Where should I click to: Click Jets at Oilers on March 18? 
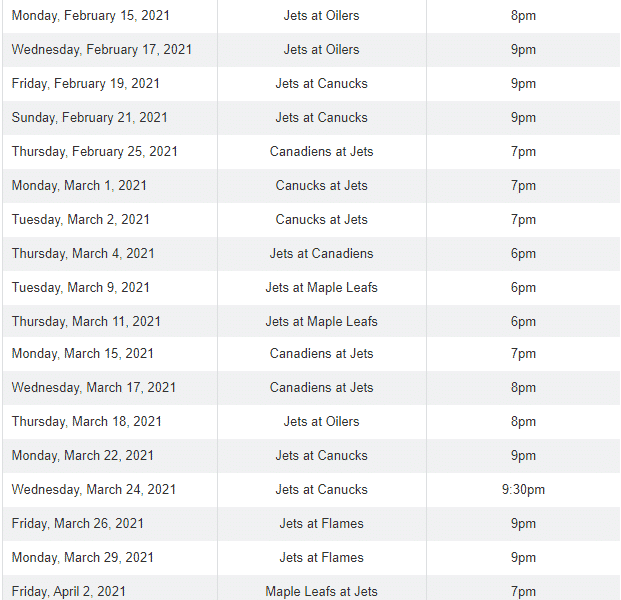click(321, 422)
